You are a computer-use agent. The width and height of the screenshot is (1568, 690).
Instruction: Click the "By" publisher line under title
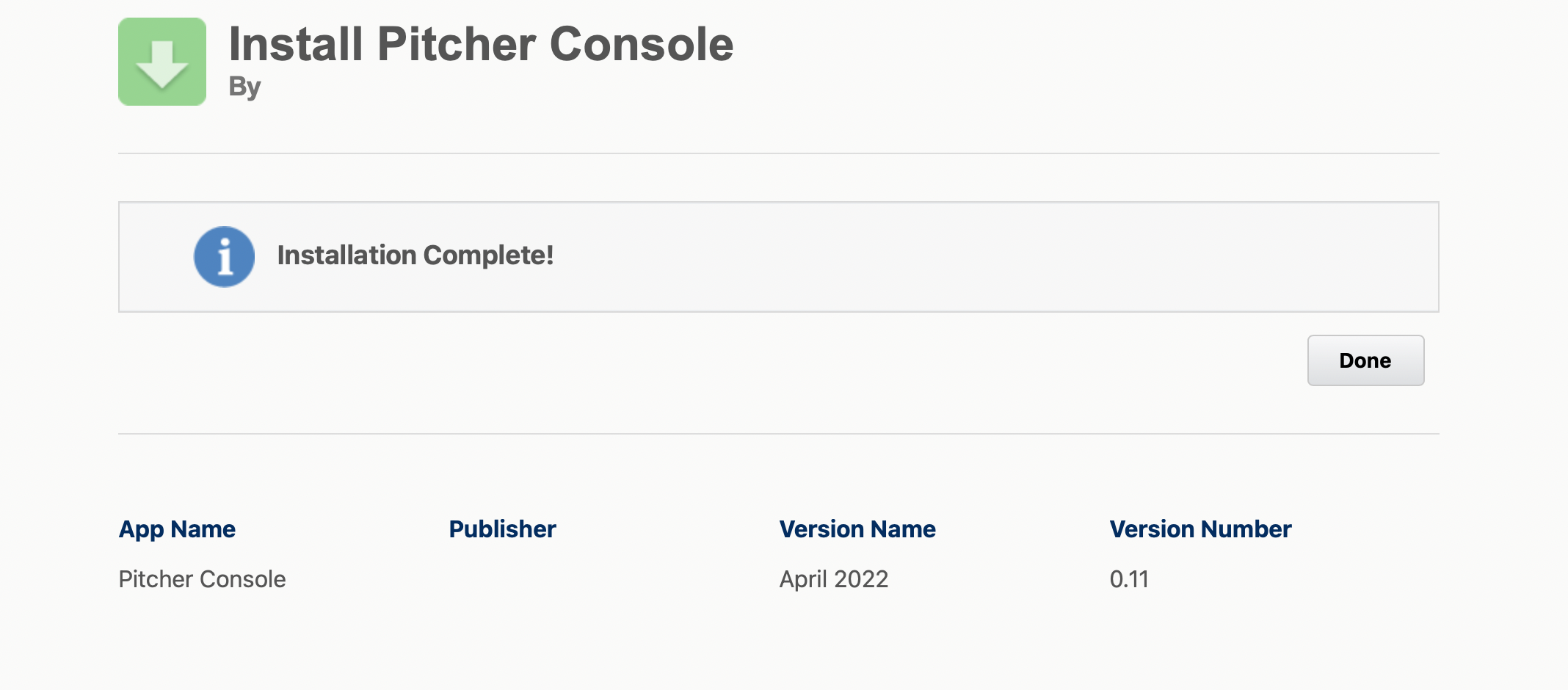coord(244,87)
